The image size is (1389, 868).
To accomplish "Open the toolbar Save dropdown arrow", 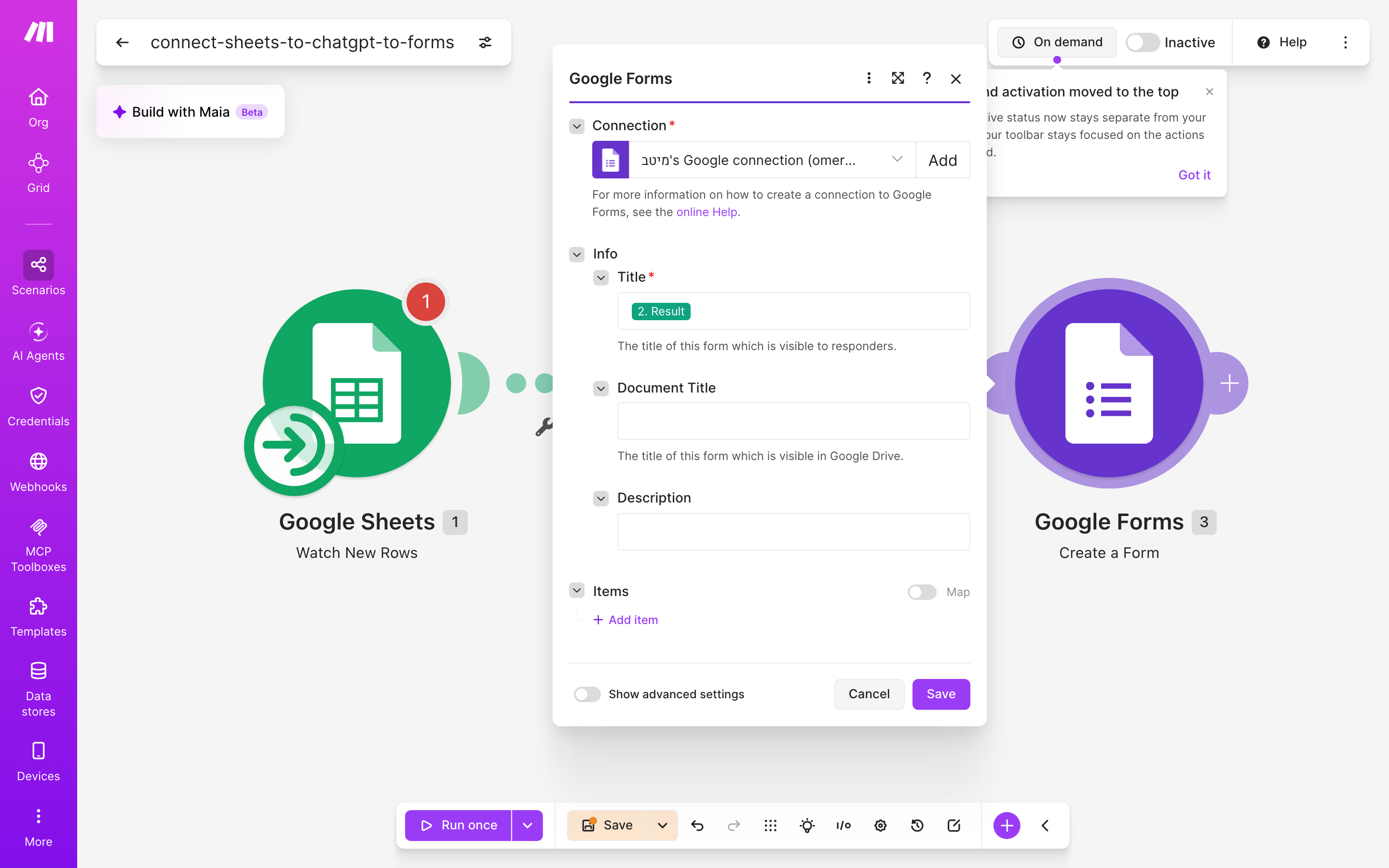I will 662,826.
